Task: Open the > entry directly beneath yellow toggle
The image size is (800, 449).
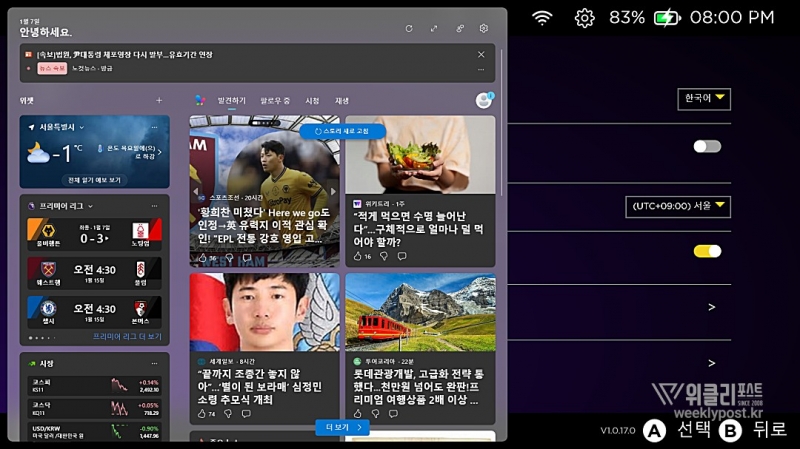Action: point(712,307)
